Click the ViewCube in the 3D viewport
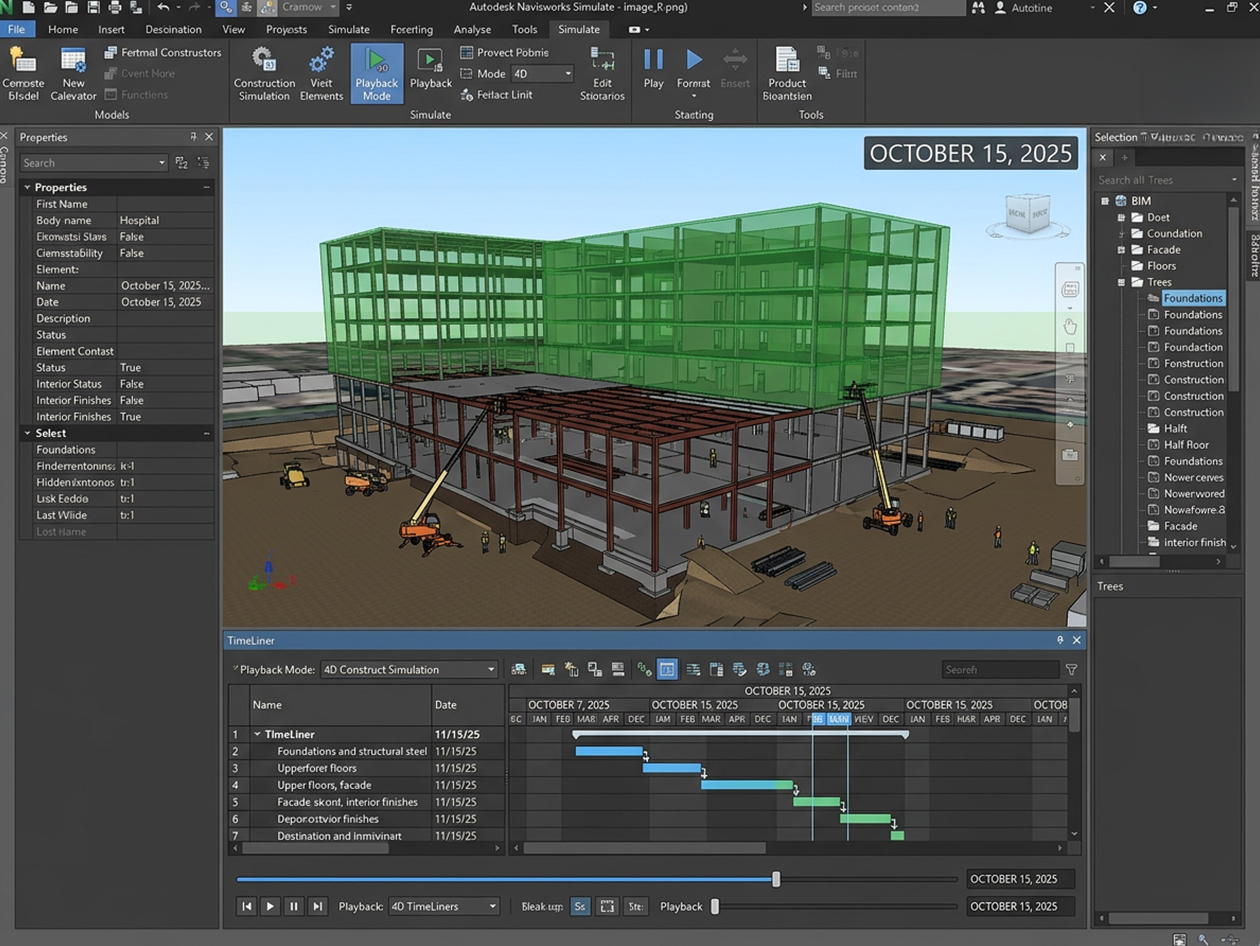The height and width of the screenshot is (946, 1260). point(1028,213)
